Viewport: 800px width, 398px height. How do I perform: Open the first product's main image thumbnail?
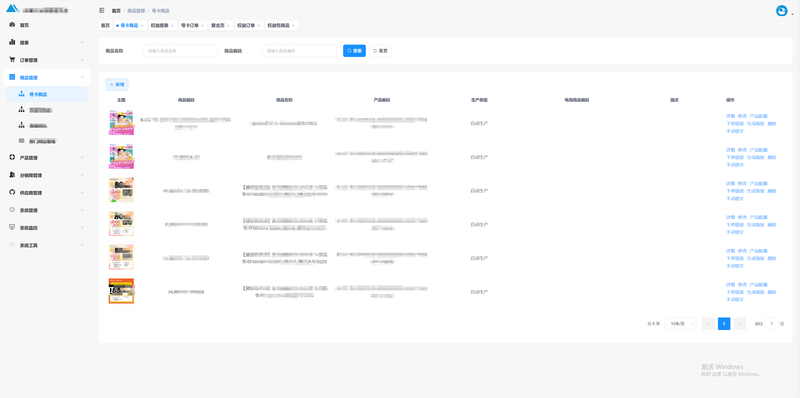[x=121, y=122]
